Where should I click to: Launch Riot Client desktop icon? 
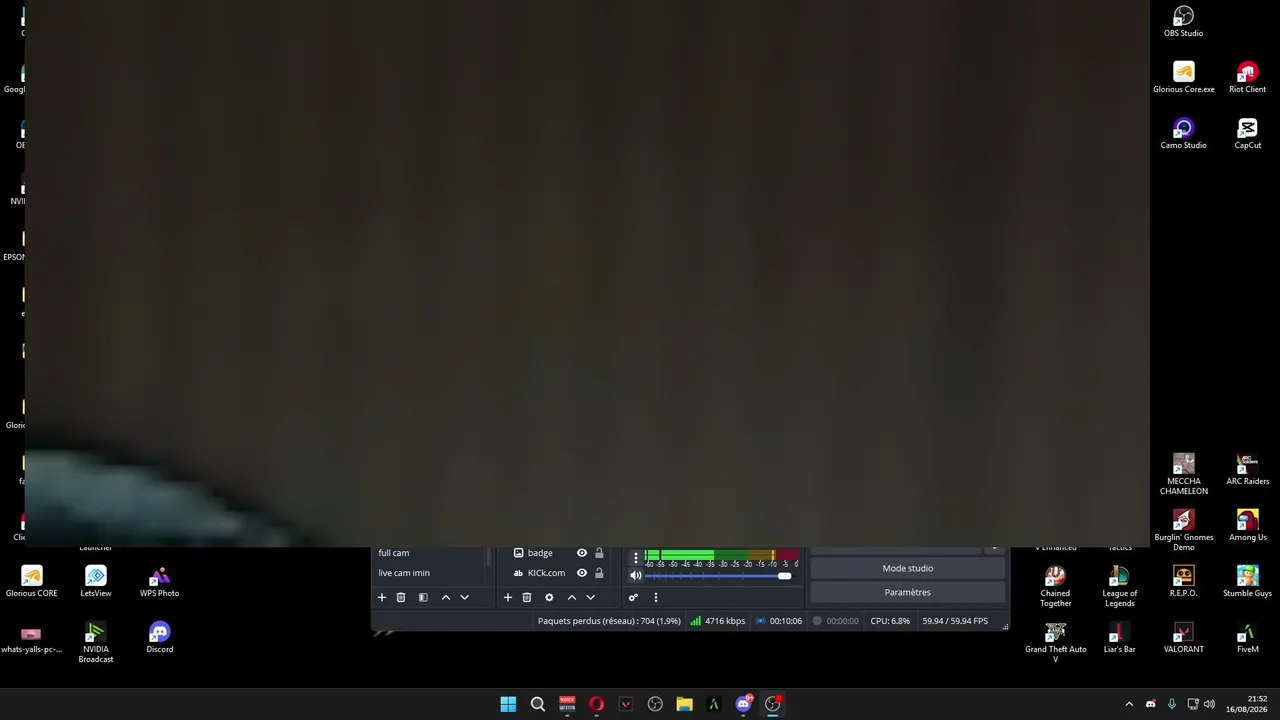point(1247,78)
